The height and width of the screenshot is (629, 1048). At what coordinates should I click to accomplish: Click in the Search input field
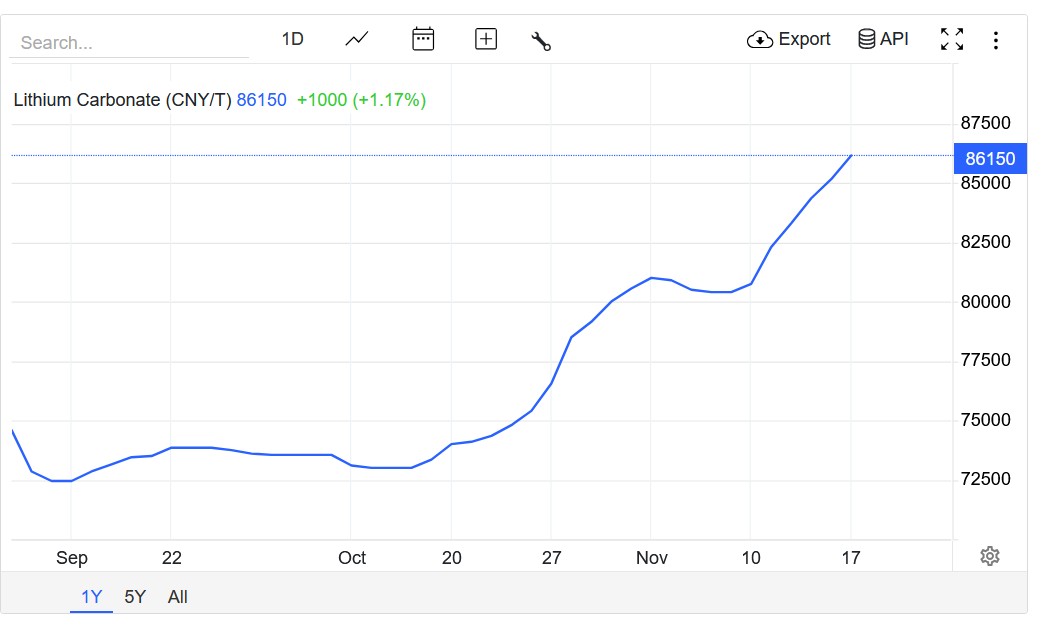point(128,43)
